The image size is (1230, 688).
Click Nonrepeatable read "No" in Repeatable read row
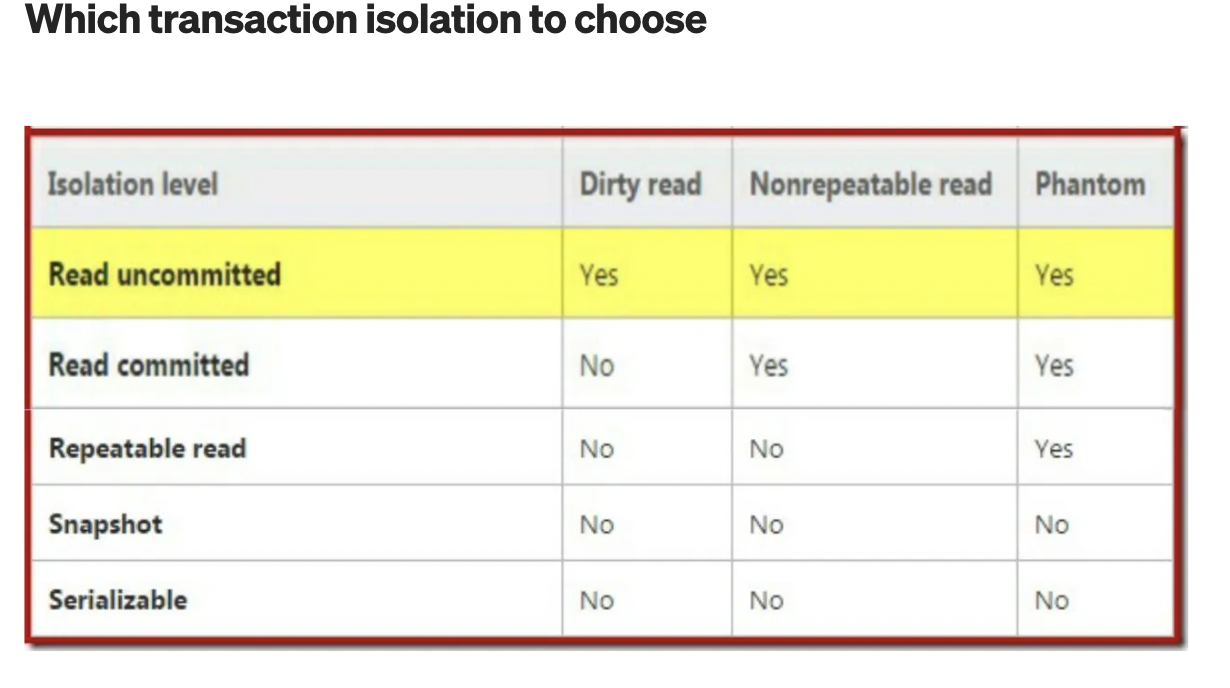pyautogui.click(x=767, y=449)
